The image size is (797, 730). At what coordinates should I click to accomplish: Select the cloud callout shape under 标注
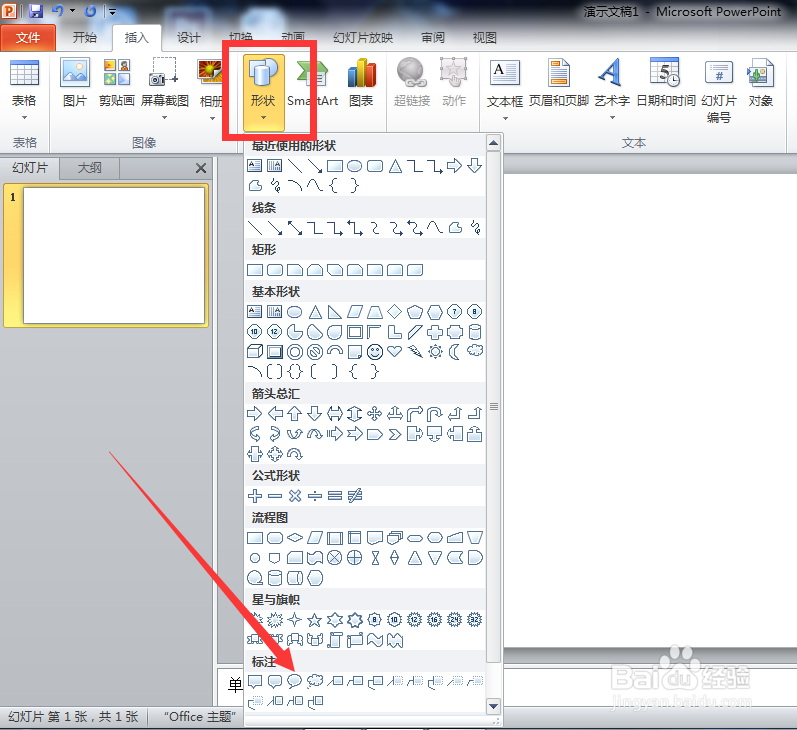coord(315,681)
